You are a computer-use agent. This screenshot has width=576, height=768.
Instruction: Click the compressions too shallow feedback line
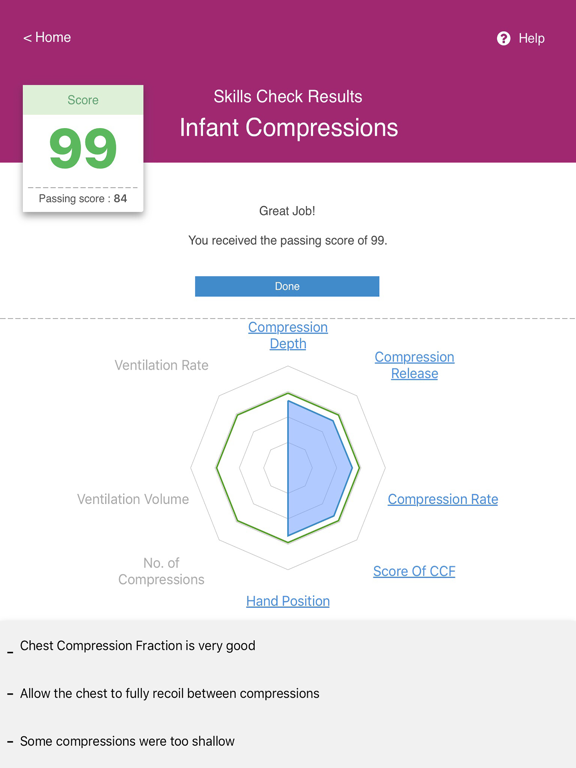[x=127, y=741]
